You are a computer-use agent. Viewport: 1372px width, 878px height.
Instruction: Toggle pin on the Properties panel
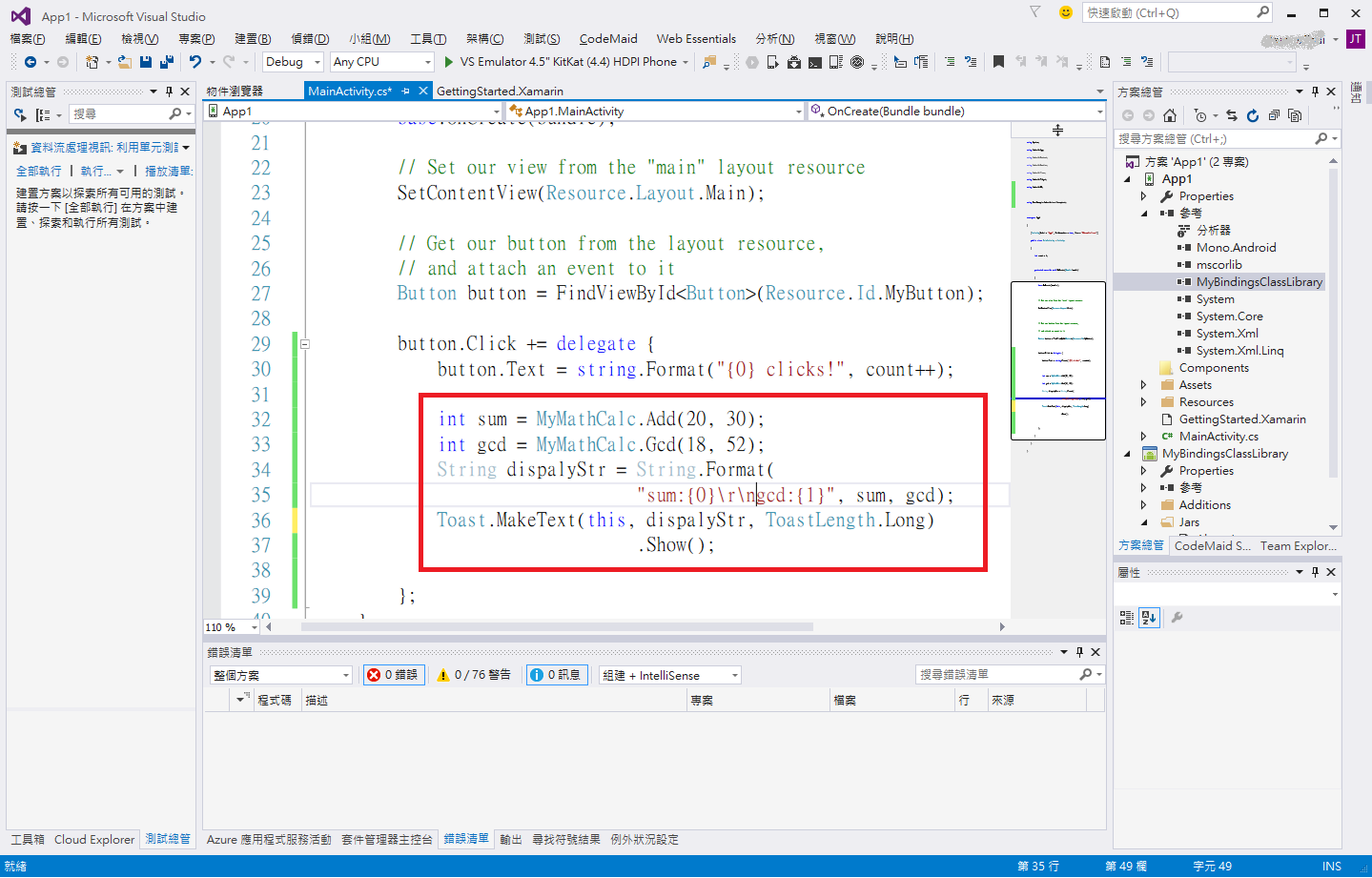[1315, 572]
